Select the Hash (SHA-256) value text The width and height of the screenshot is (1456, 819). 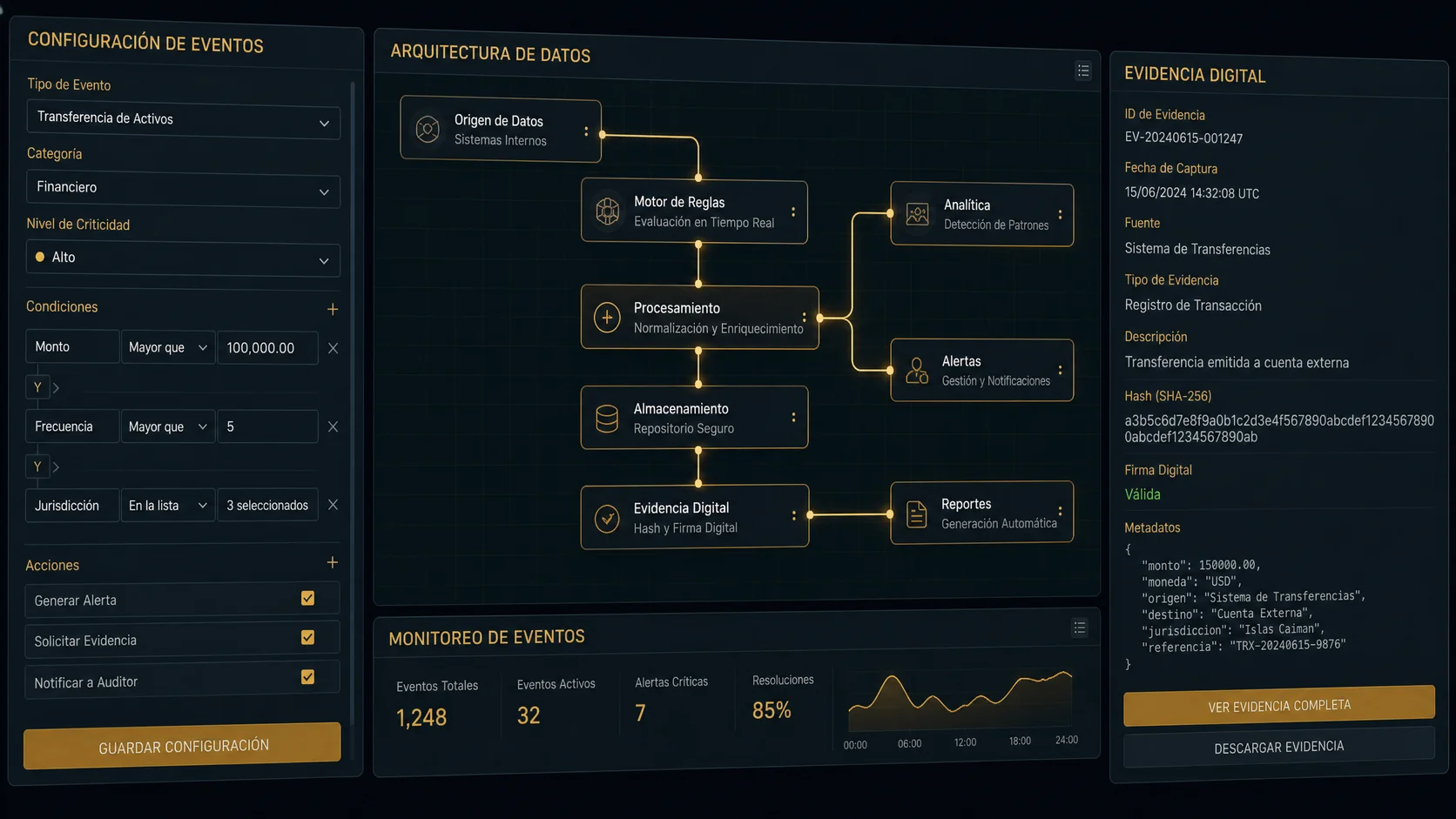pos(1278,428)
